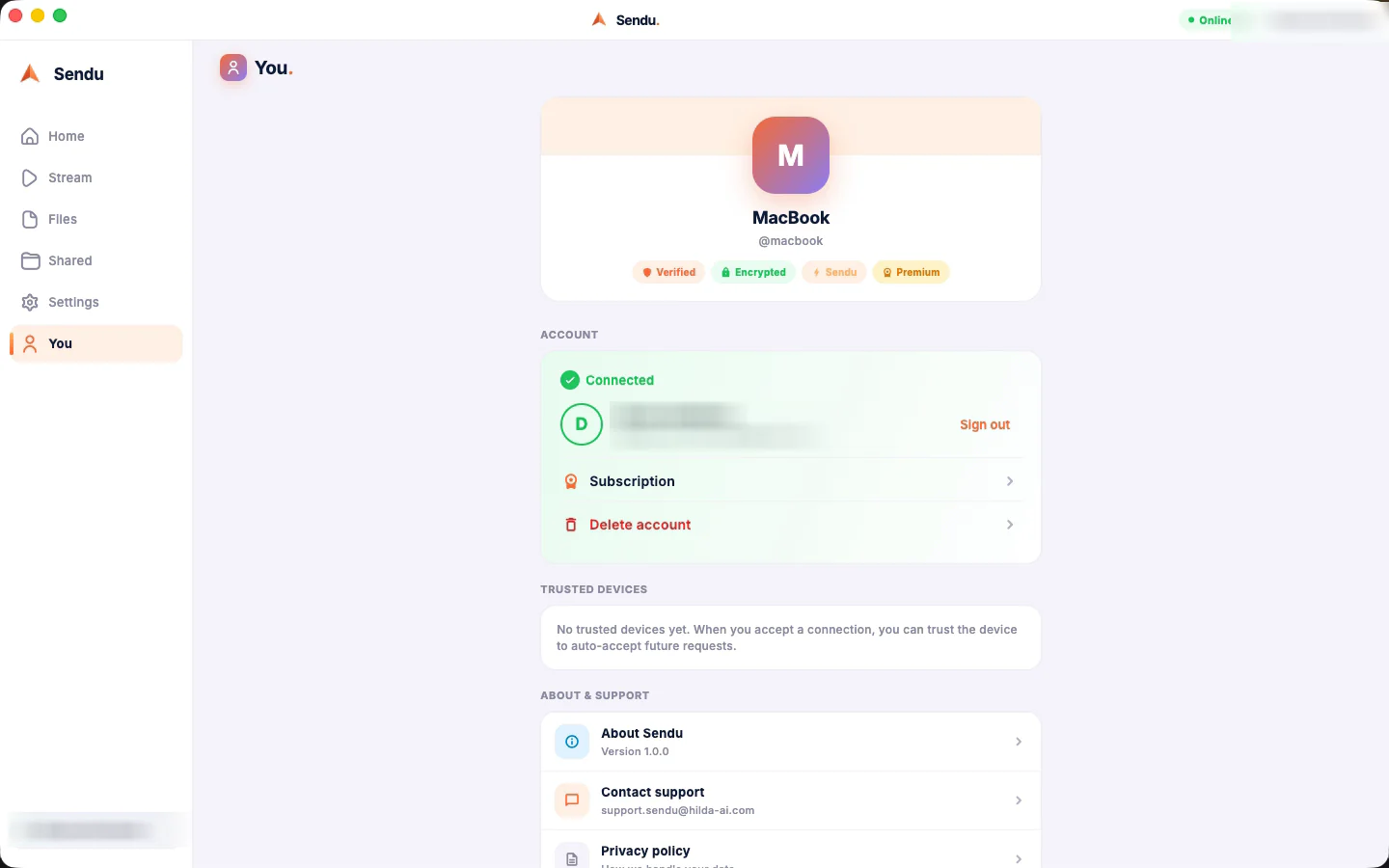Click the Online status indicator
The width and height of the screenshot is (1389, 868).
[1210, 20]
